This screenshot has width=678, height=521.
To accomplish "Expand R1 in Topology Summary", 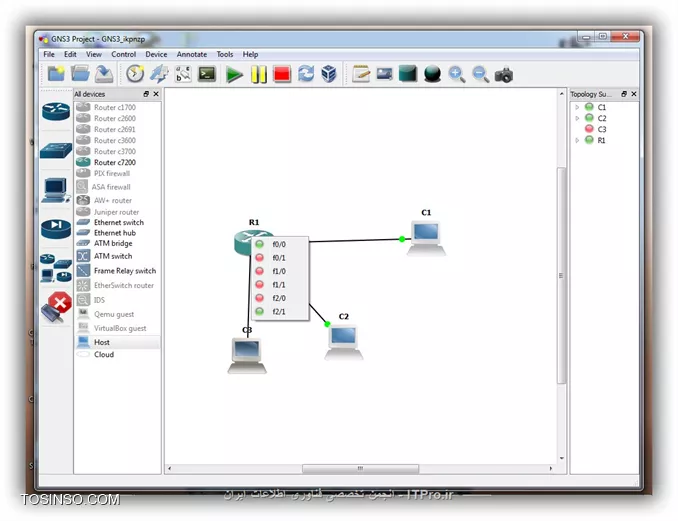I will (577, 140).
